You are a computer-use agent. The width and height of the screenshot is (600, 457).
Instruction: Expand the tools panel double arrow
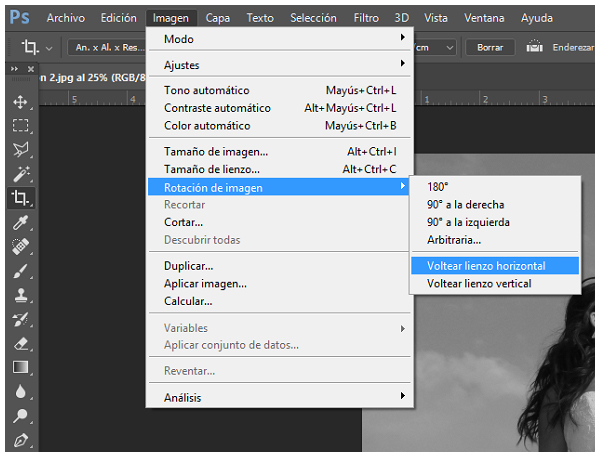(14, 69)
